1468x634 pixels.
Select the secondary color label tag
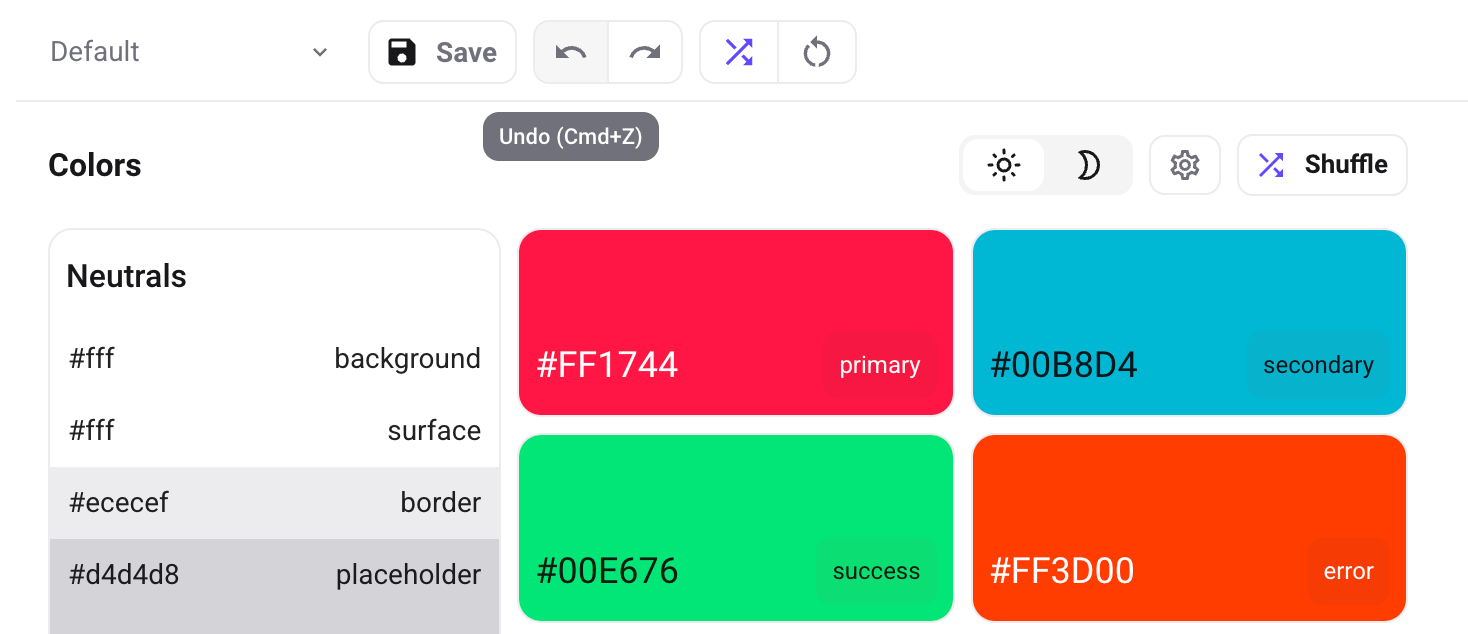click(1318, 366)
